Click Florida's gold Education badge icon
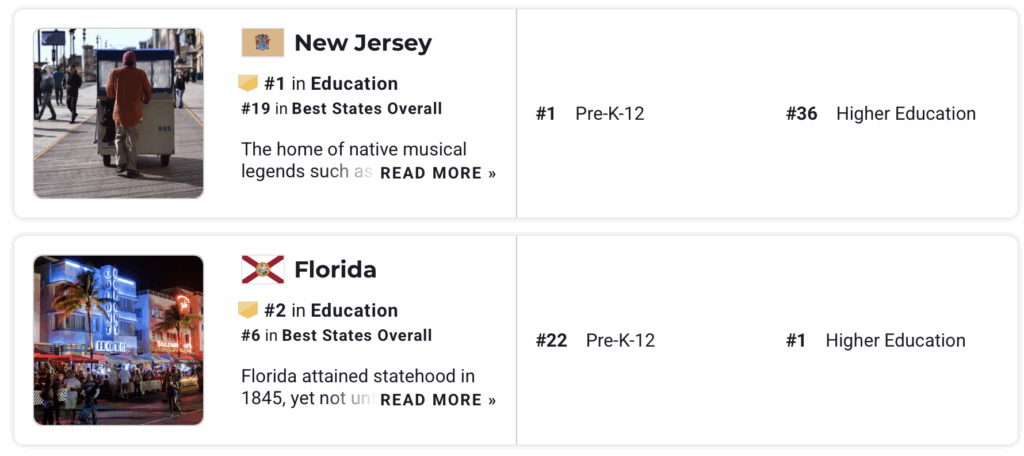Screen dimensions: 1024x456 248,310
